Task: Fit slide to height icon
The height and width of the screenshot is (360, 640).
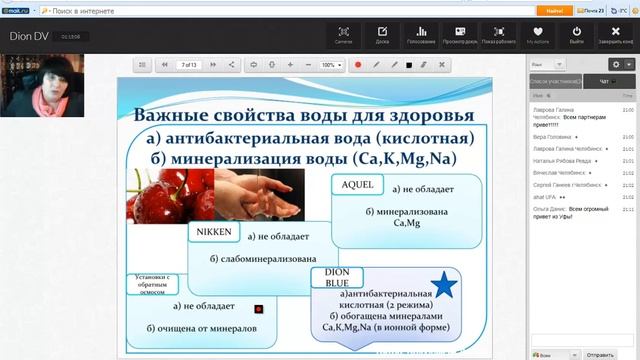Action: point(272,65)
